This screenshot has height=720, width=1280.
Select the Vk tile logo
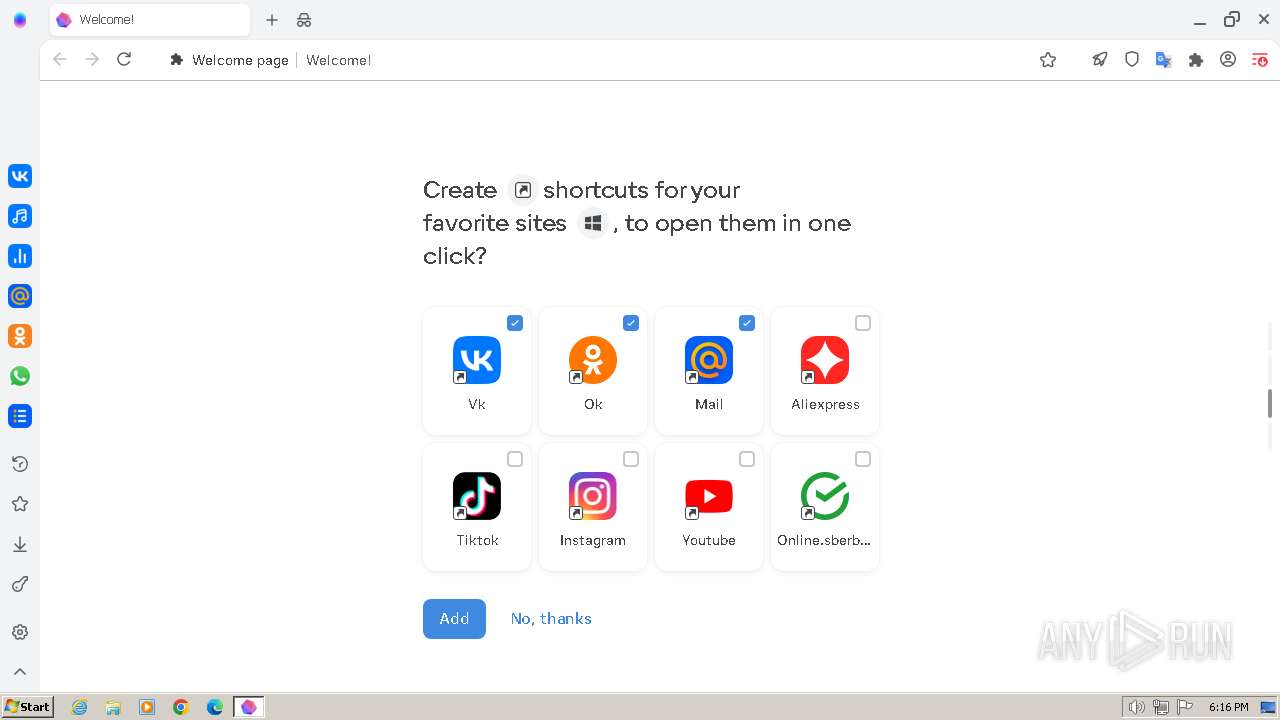[477, 360]
